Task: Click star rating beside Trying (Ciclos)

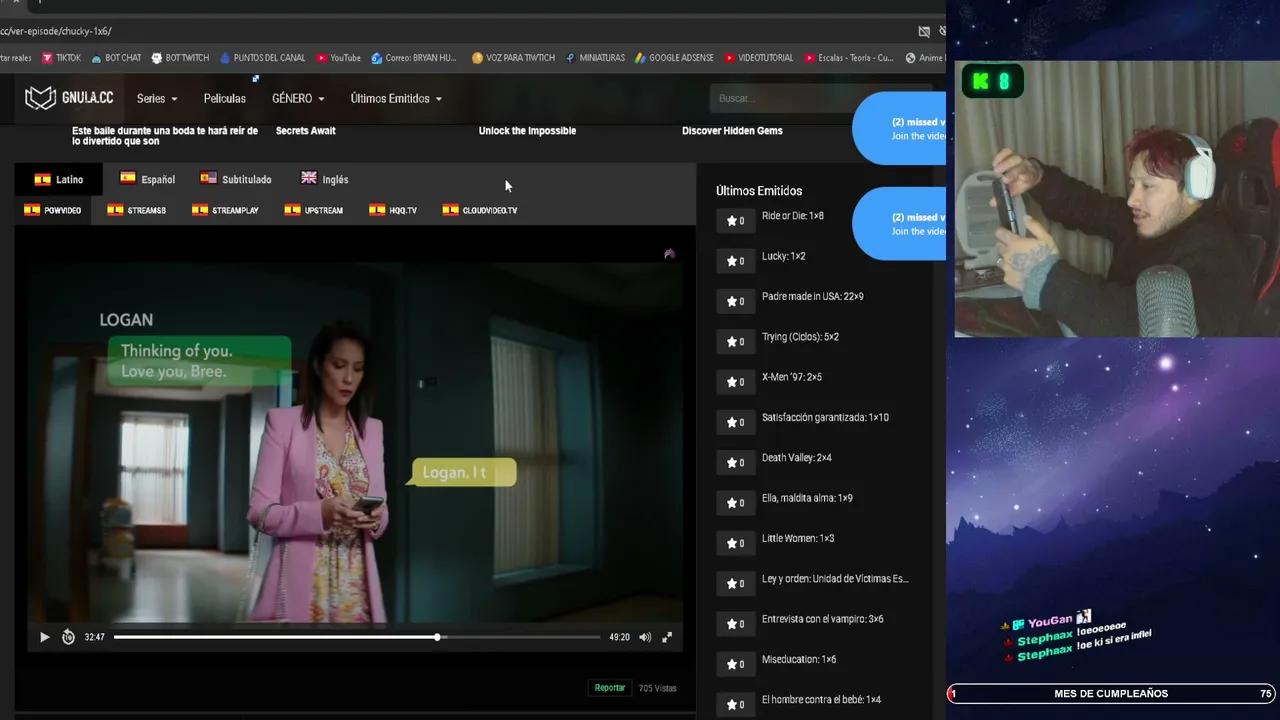Action: [x=735, y=342]
